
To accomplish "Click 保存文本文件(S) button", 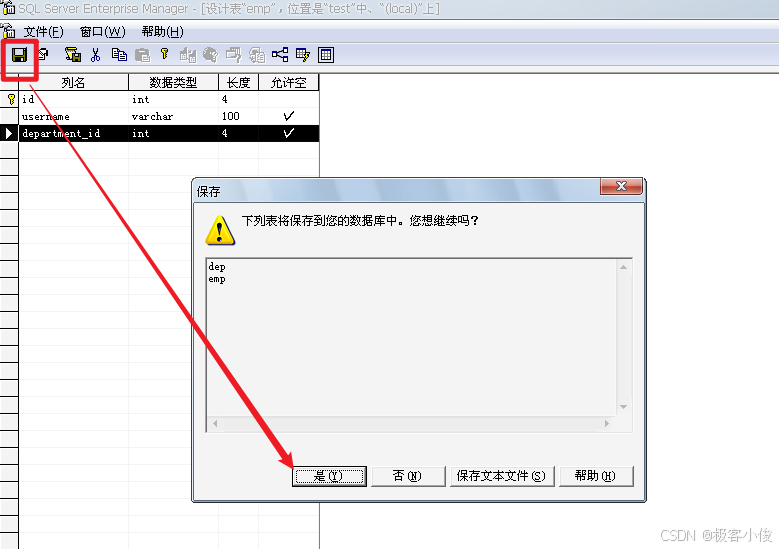I will click(502, 476).
